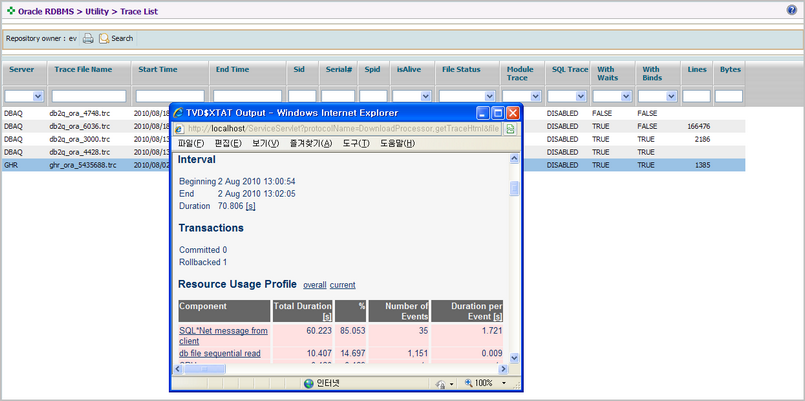805x401 pixels.
Task: Click the Lines filter field
Action: (x=697, y=97)
